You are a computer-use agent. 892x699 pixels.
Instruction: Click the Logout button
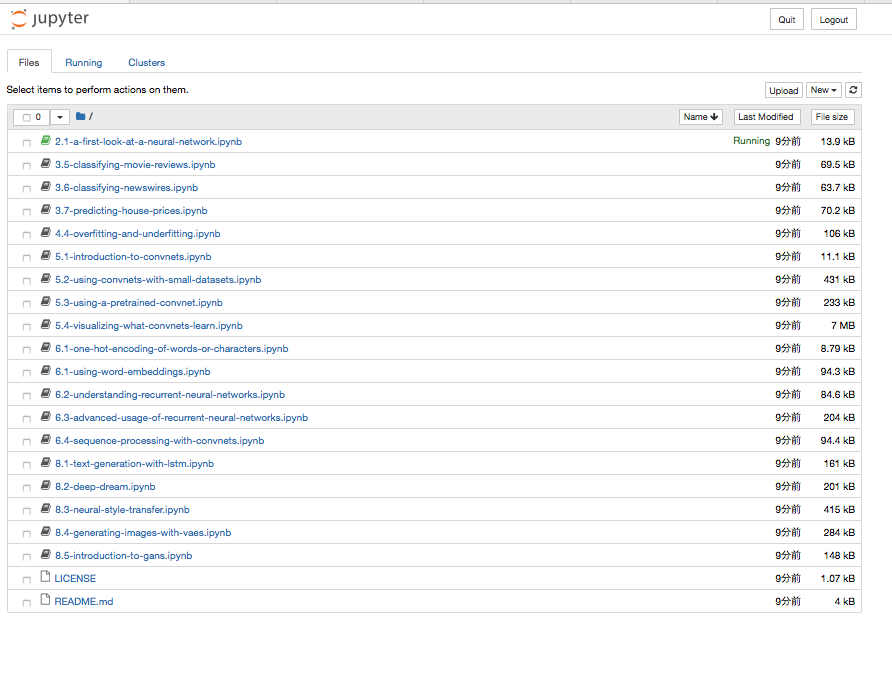[833, 20]
